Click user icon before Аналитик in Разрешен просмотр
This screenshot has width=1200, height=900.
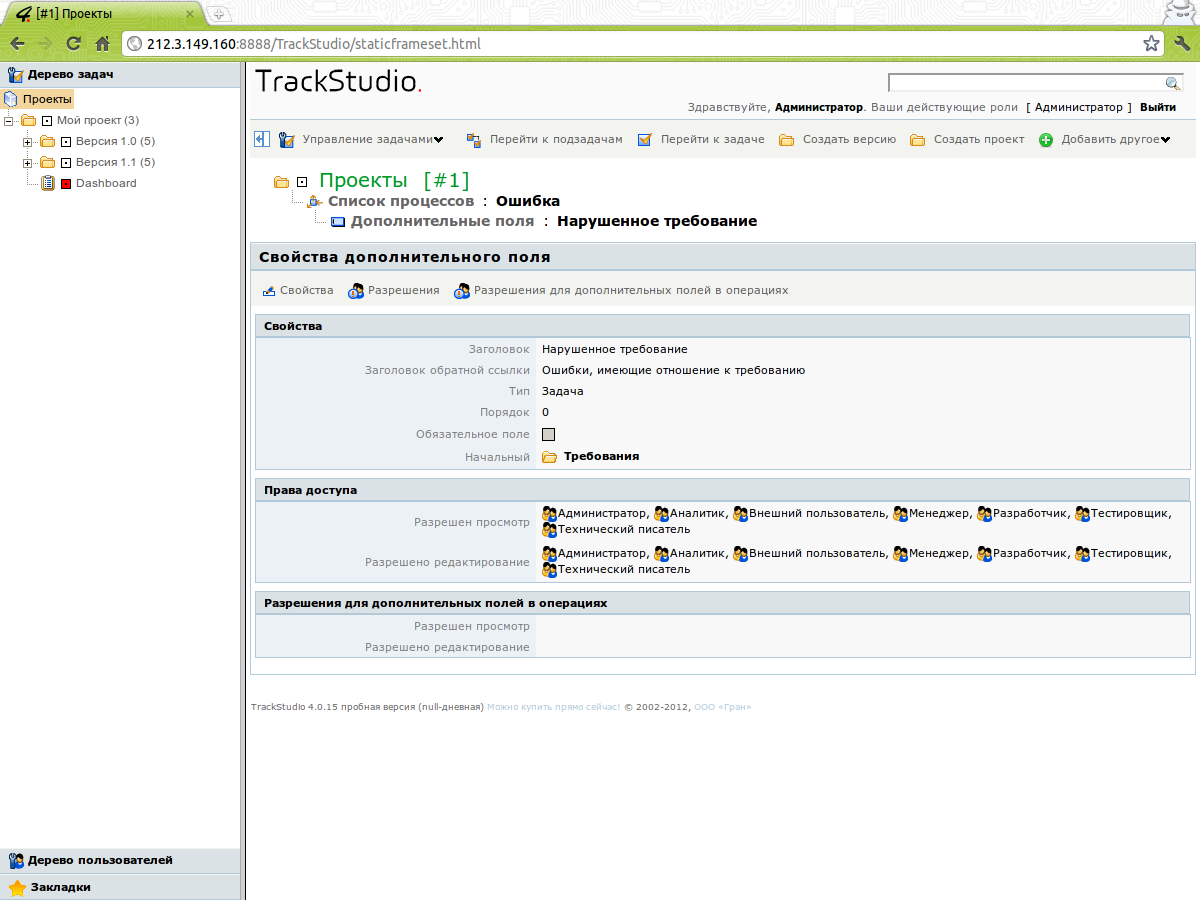661,513
